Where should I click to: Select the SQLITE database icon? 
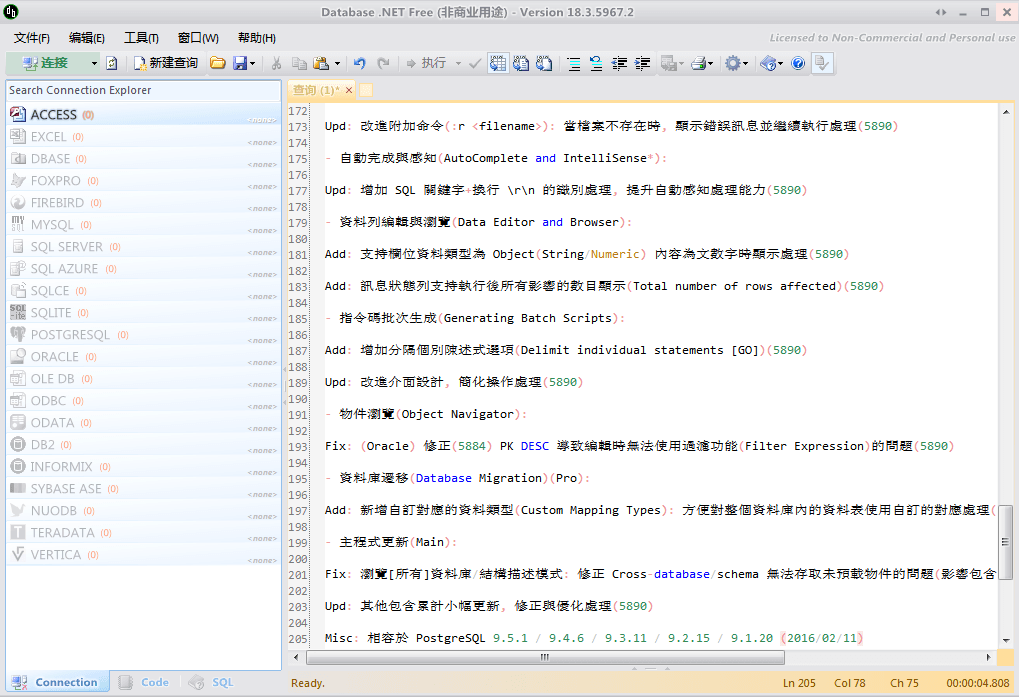pyautogui.click(x=20, y=312)
